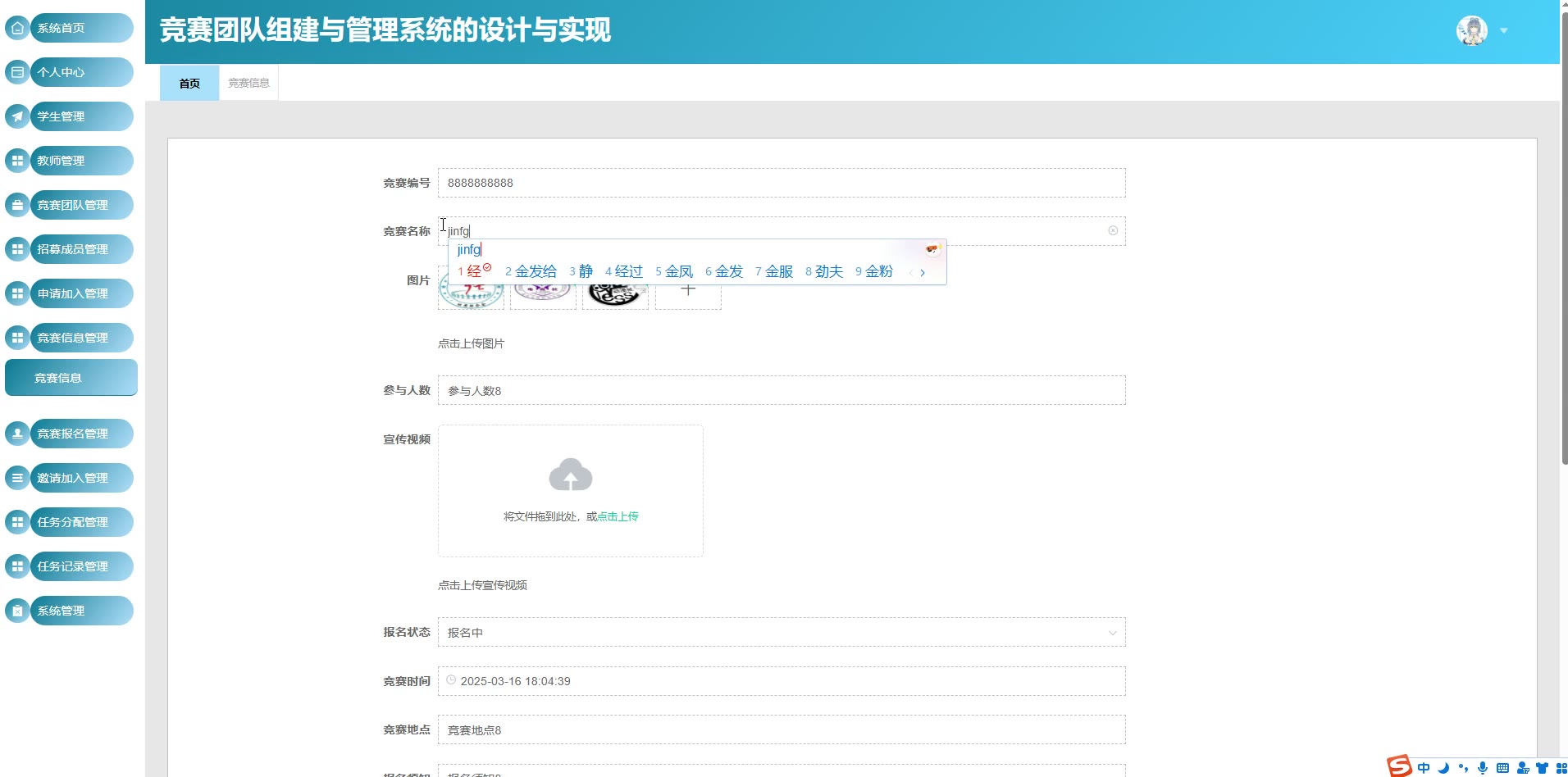Screen dimensions: 1568x777
Task: Click the 竞赛报名管理 person icon
Action: 17,434
